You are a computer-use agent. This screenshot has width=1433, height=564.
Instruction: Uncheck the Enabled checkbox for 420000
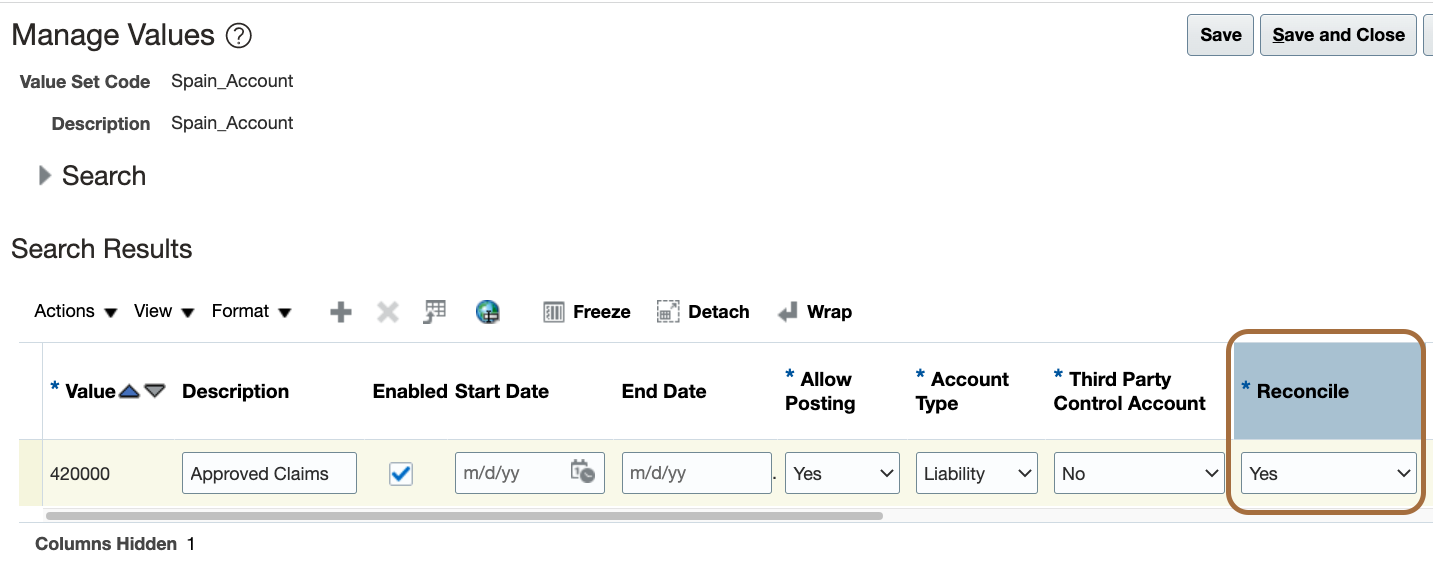coord(401,473)
